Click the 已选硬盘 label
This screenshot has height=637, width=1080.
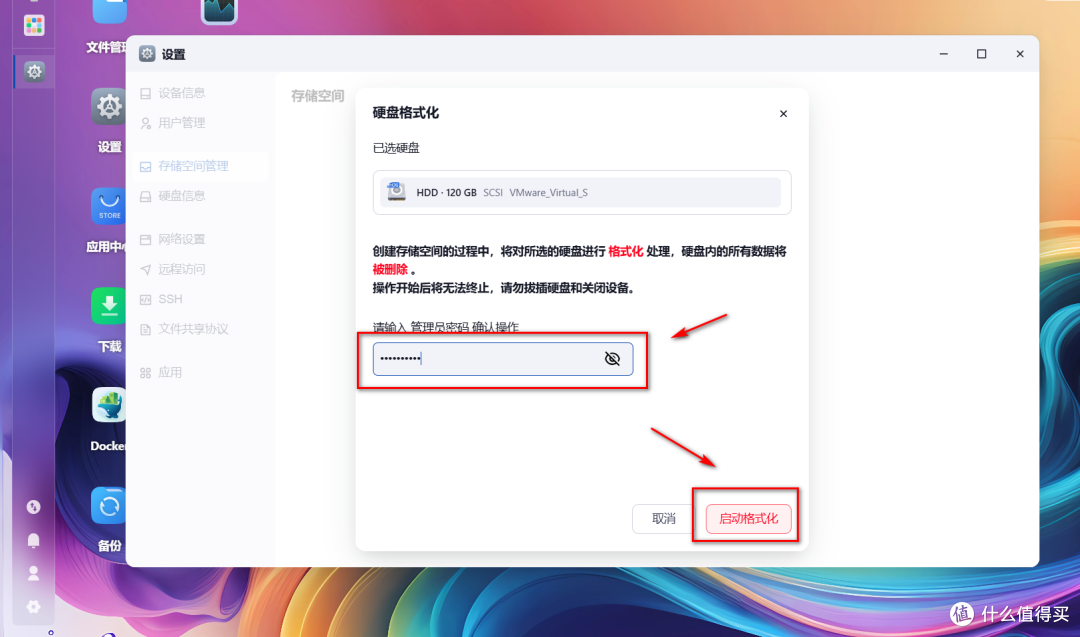pos(396,148)
